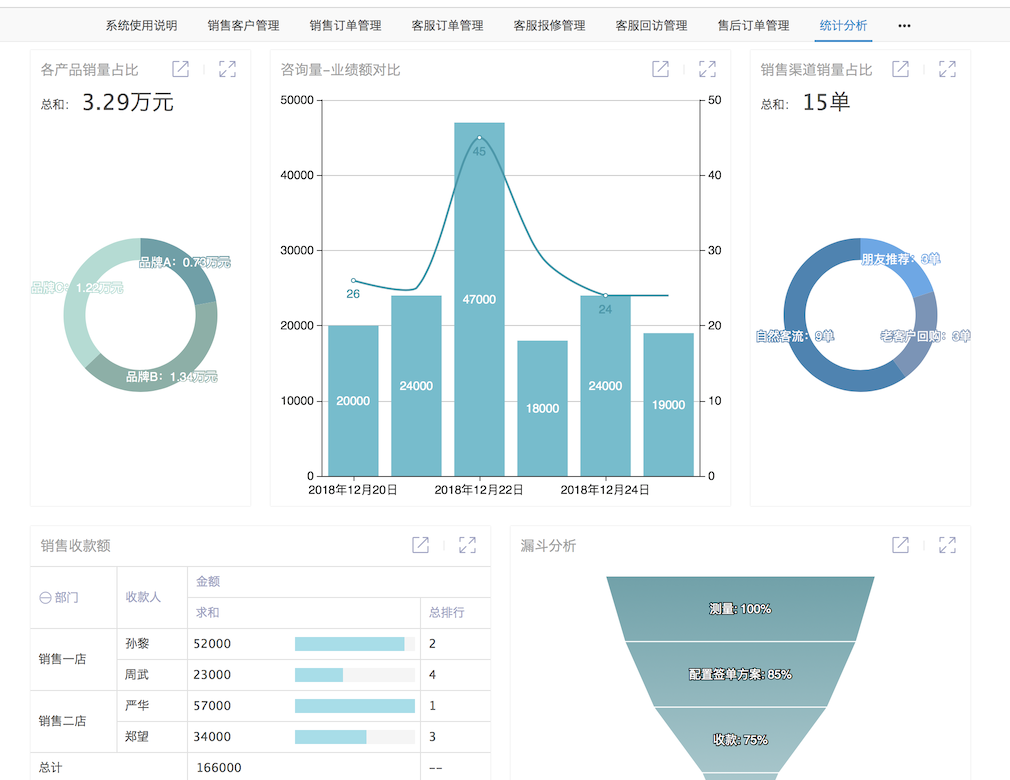Viewport: 1010px width, 780px height.
Task: Click the 2018年12月22日 axis label
Action: (479, 490)
